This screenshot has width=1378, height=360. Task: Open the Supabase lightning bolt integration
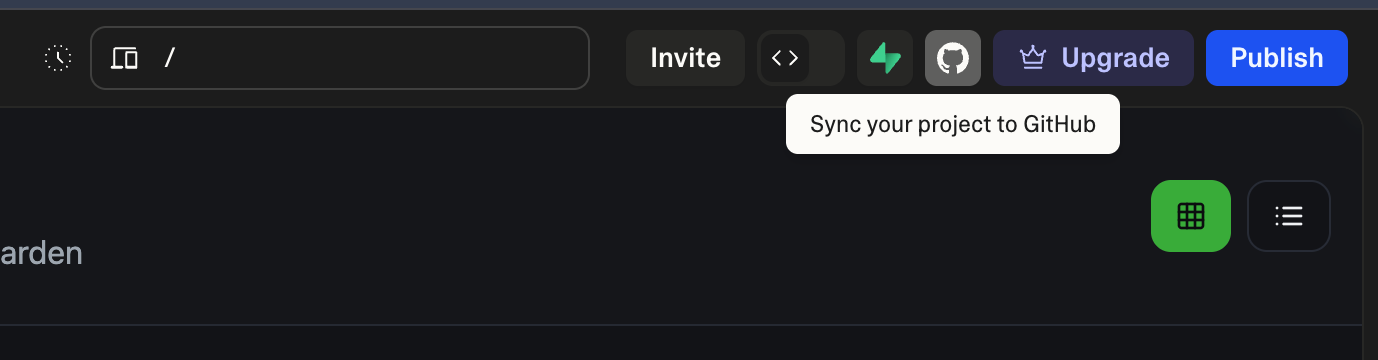[885, 58]
